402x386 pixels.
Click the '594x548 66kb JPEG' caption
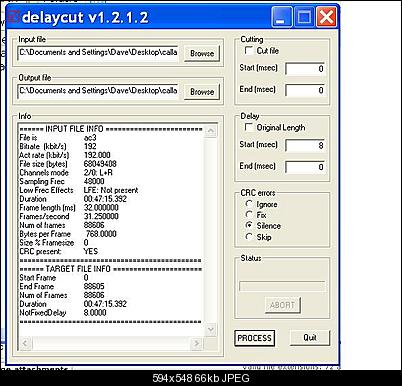(x=201, y=378)
